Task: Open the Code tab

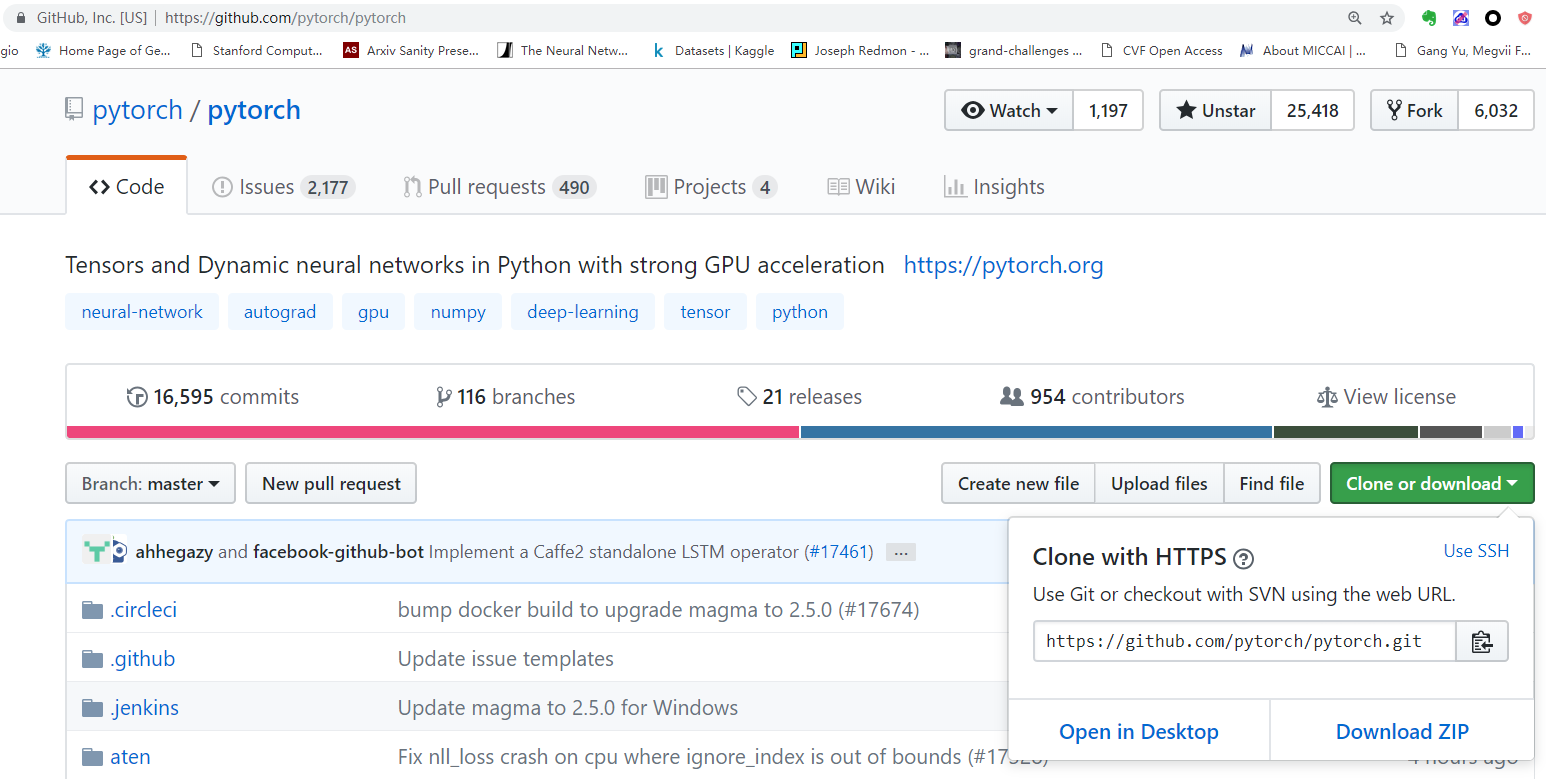Action: [x=127, y=187]
